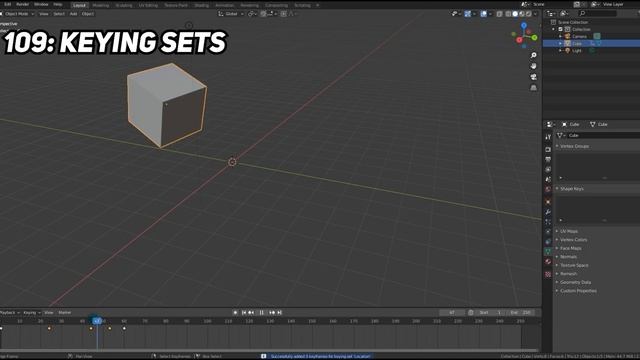Image resolution: width=640 pixels, height=360 pixels.
Task: Click the current frame number field
Action: coord(452,313)
